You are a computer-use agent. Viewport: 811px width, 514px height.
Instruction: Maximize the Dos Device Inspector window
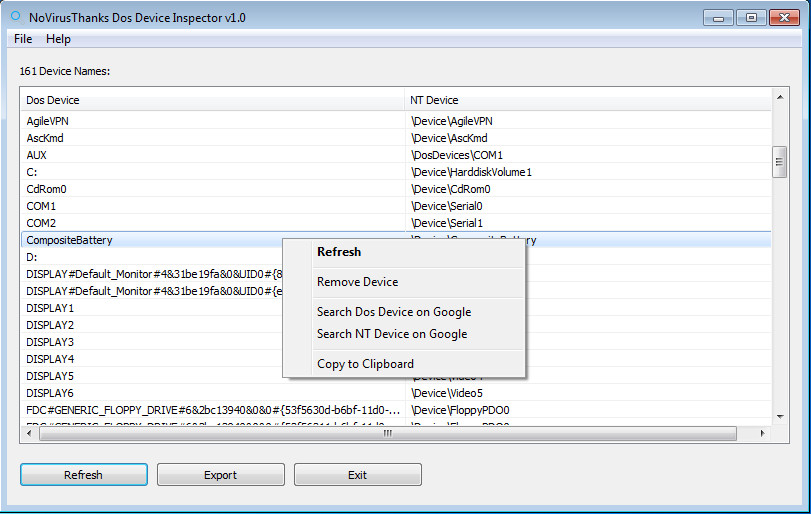751,18
